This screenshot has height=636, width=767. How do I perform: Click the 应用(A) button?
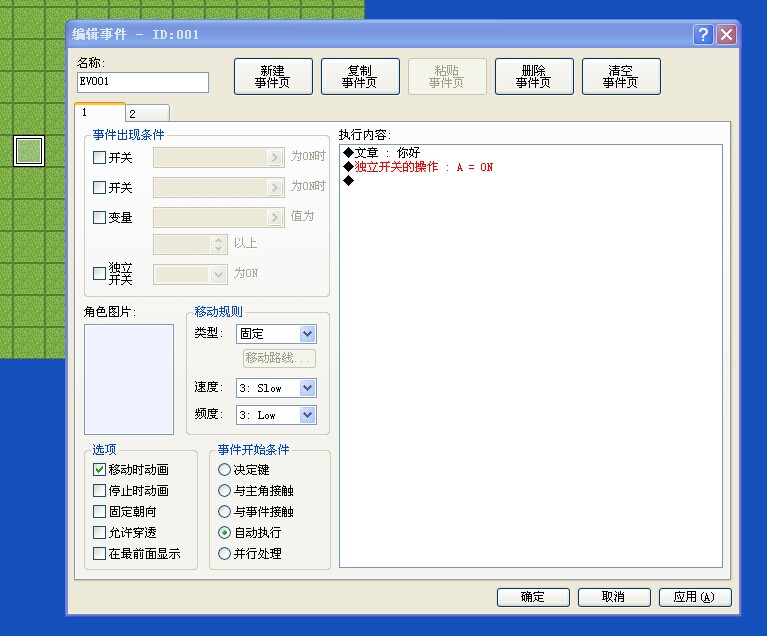pos(695,597)
